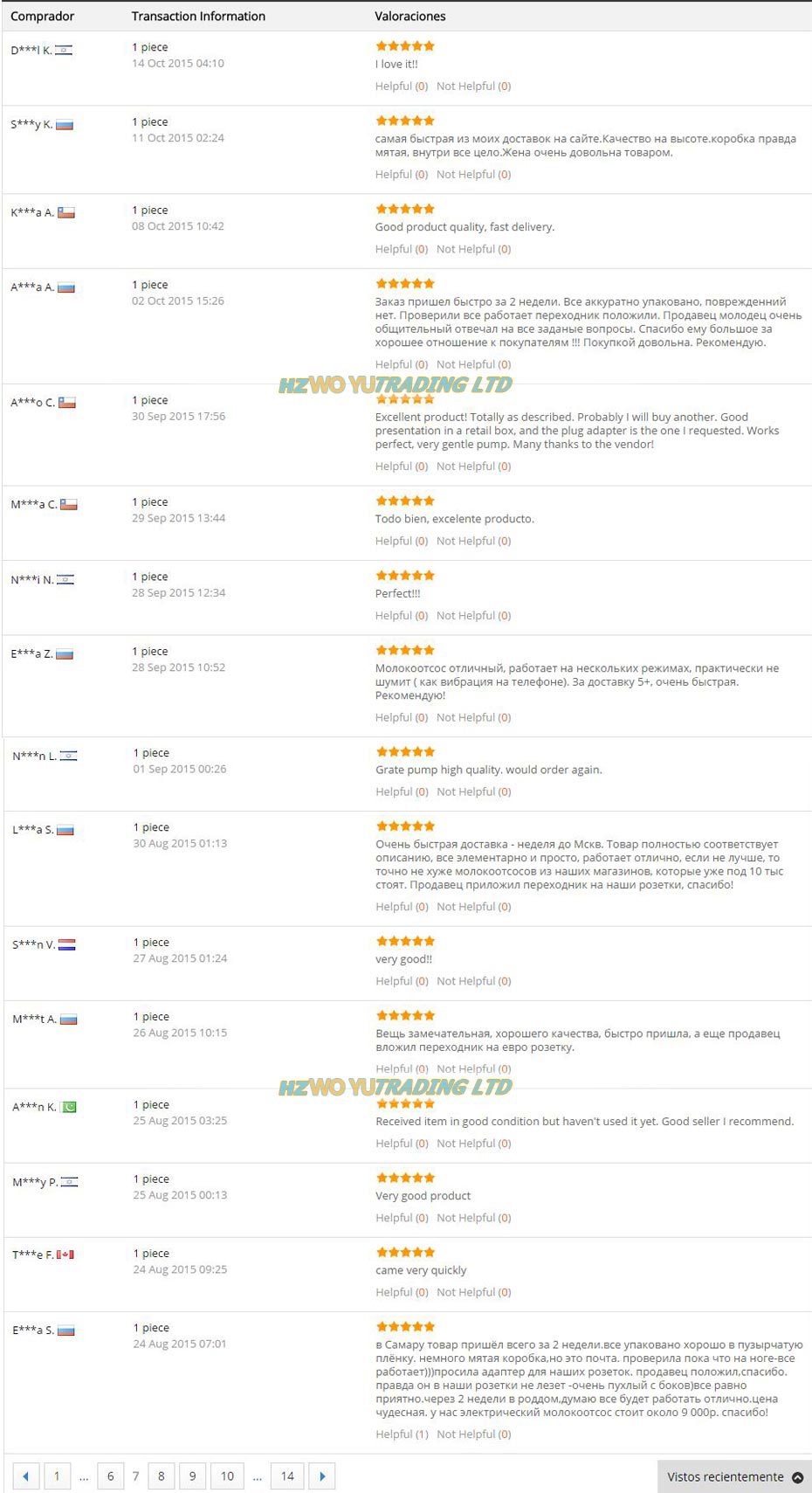
Task: Go to page 1 of reviews
Action: (57, 1476)
